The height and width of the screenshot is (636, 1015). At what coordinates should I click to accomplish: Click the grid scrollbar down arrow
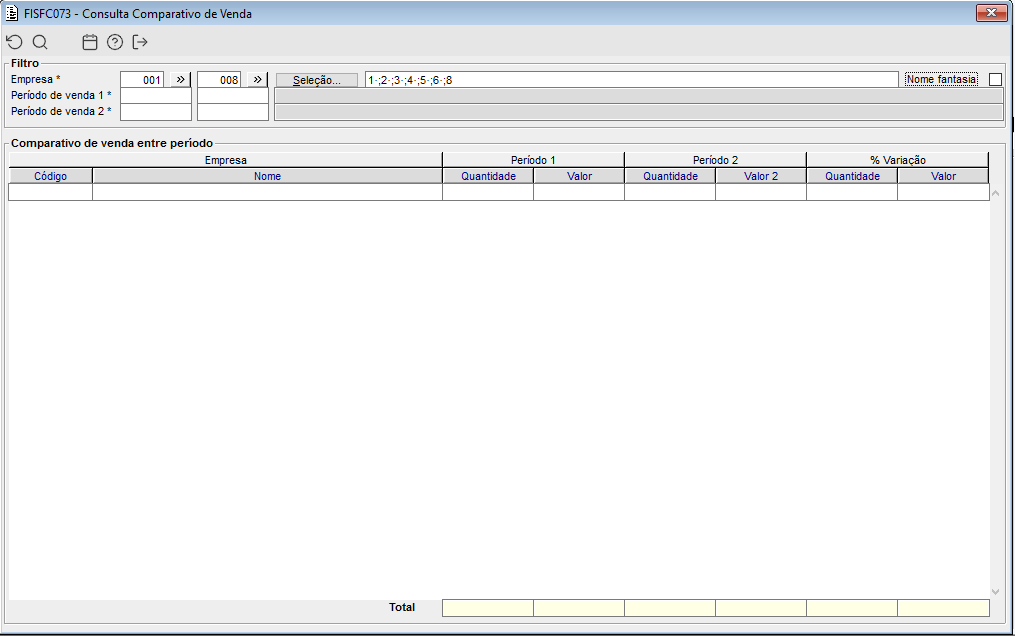(996, 591)
